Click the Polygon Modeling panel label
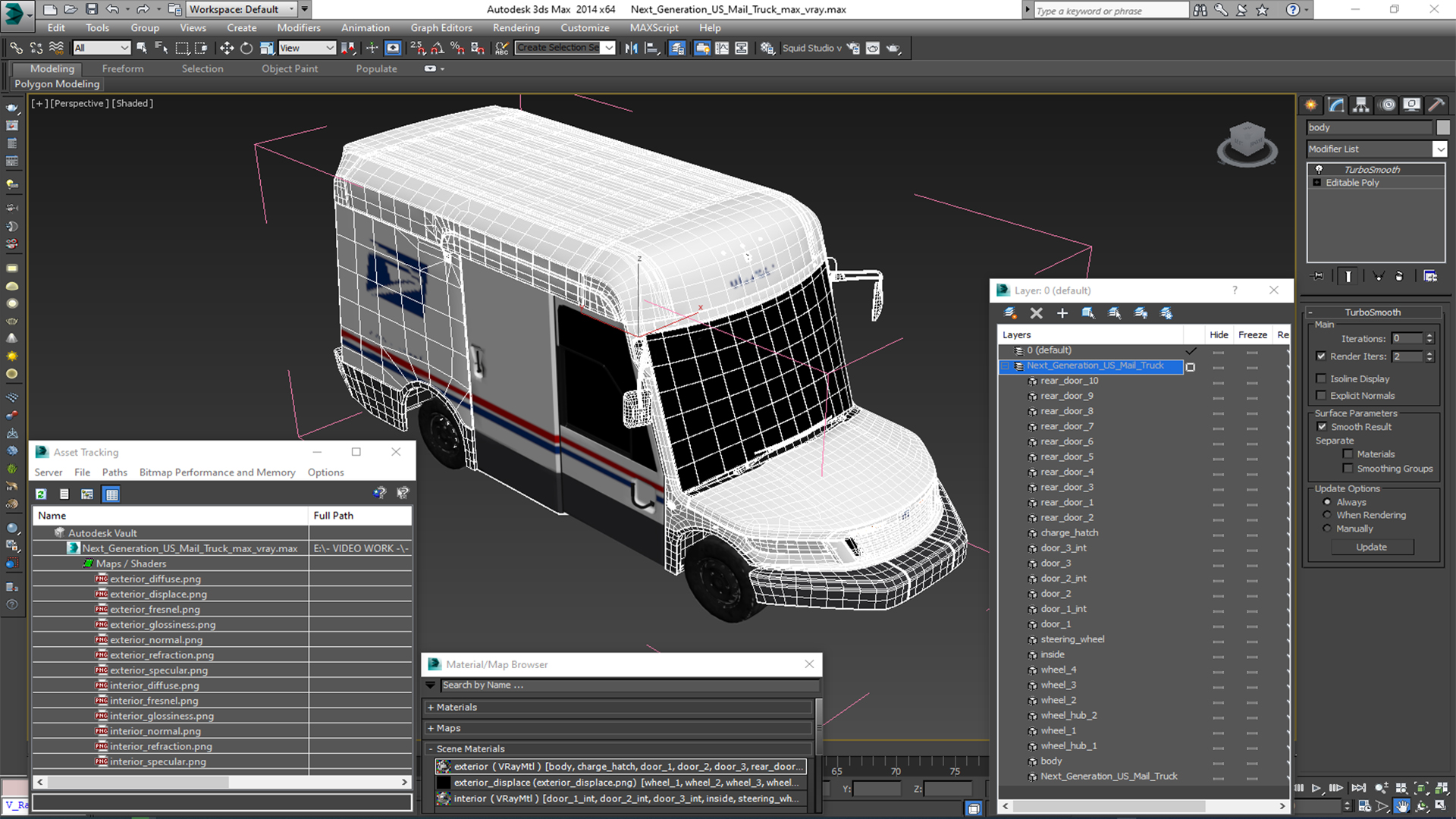This screenshot has width=1456, height=819. 57,84
